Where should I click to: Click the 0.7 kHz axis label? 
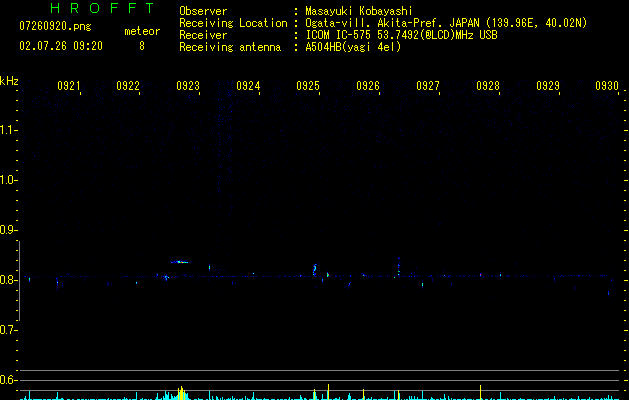tap(8, 330)
